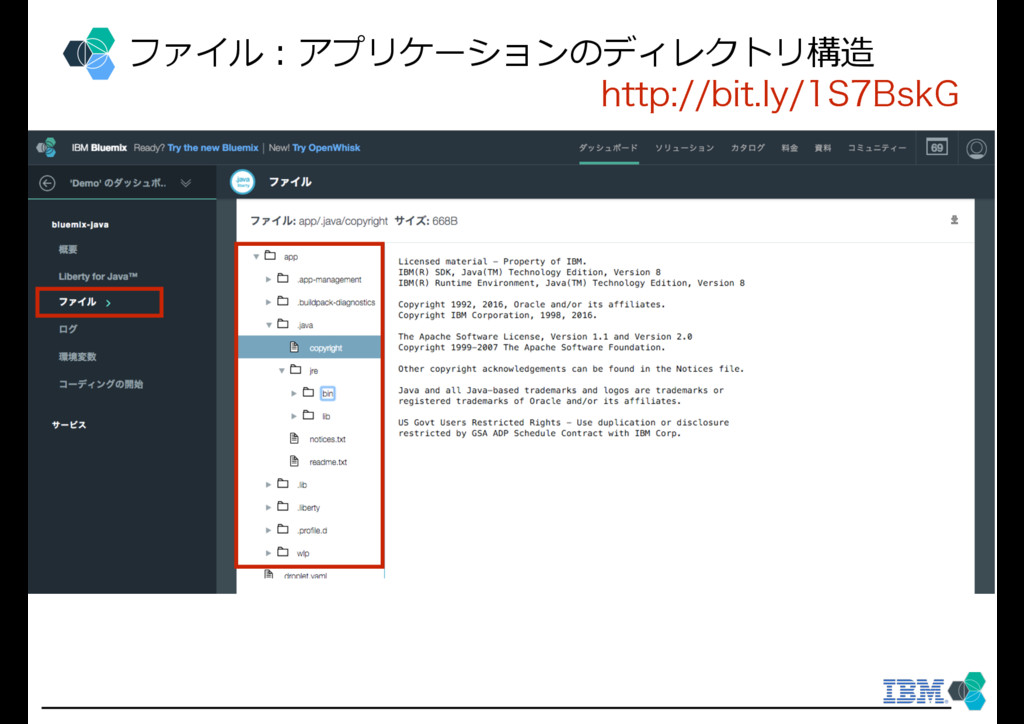
Task: Collapse the jre folder arrow
Action: 281,370
